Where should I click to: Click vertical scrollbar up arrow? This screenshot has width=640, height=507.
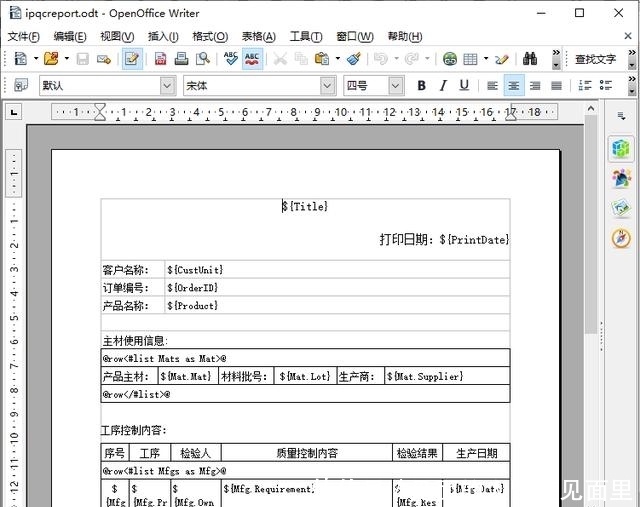591,109
